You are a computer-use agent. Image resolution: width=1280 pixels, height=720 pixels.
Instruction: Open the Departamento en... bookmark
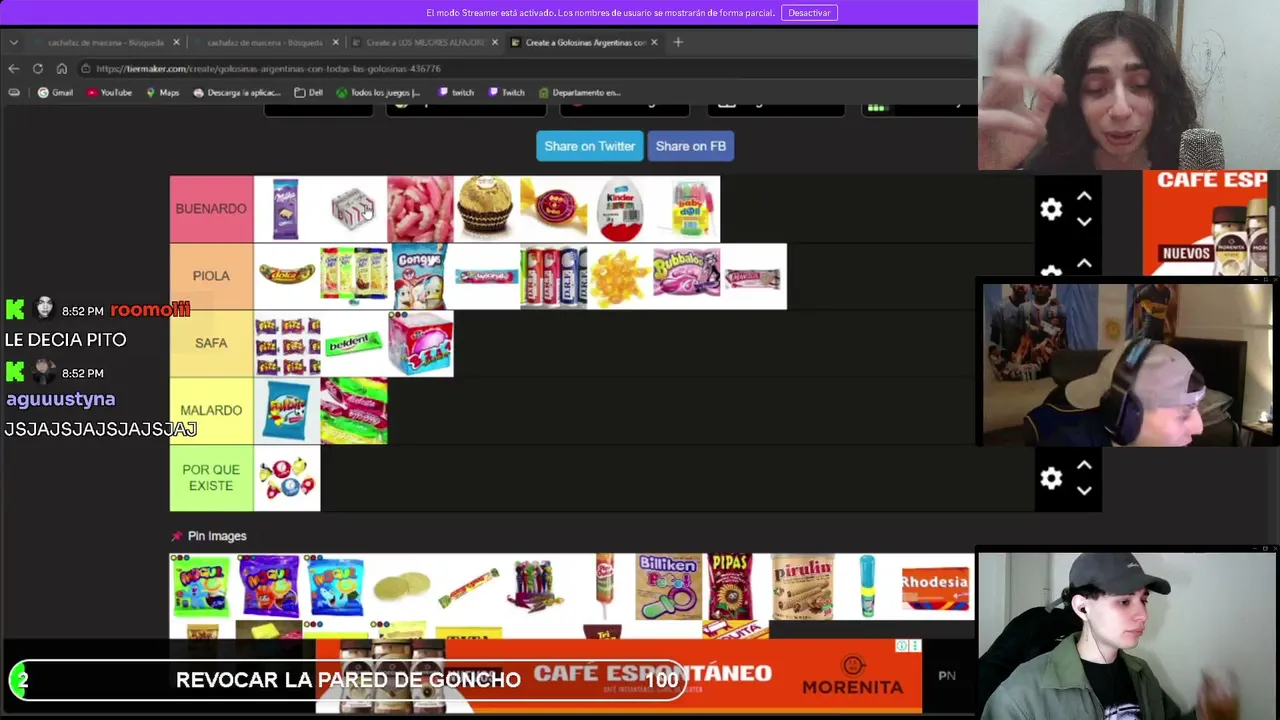580,92
